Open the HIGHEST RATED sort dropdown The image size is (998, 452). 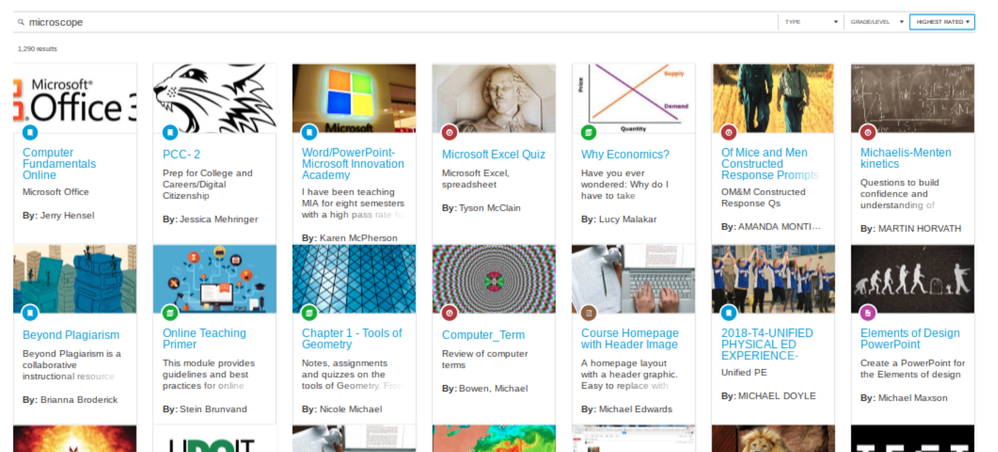pyautogui.click(x=942, y=22)
